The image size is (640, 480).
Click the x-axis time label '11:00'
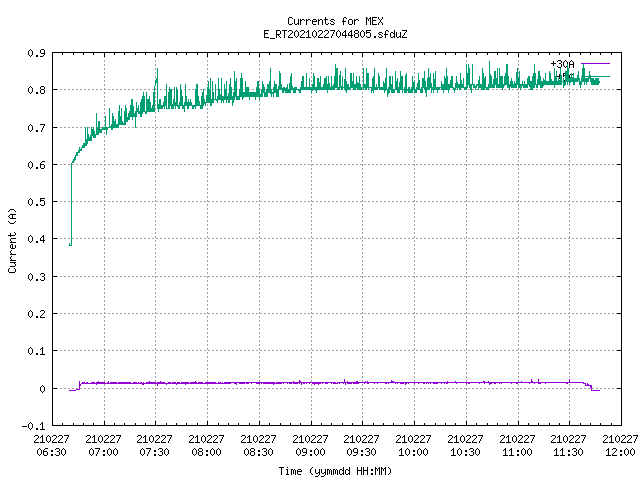coord(517,452)
